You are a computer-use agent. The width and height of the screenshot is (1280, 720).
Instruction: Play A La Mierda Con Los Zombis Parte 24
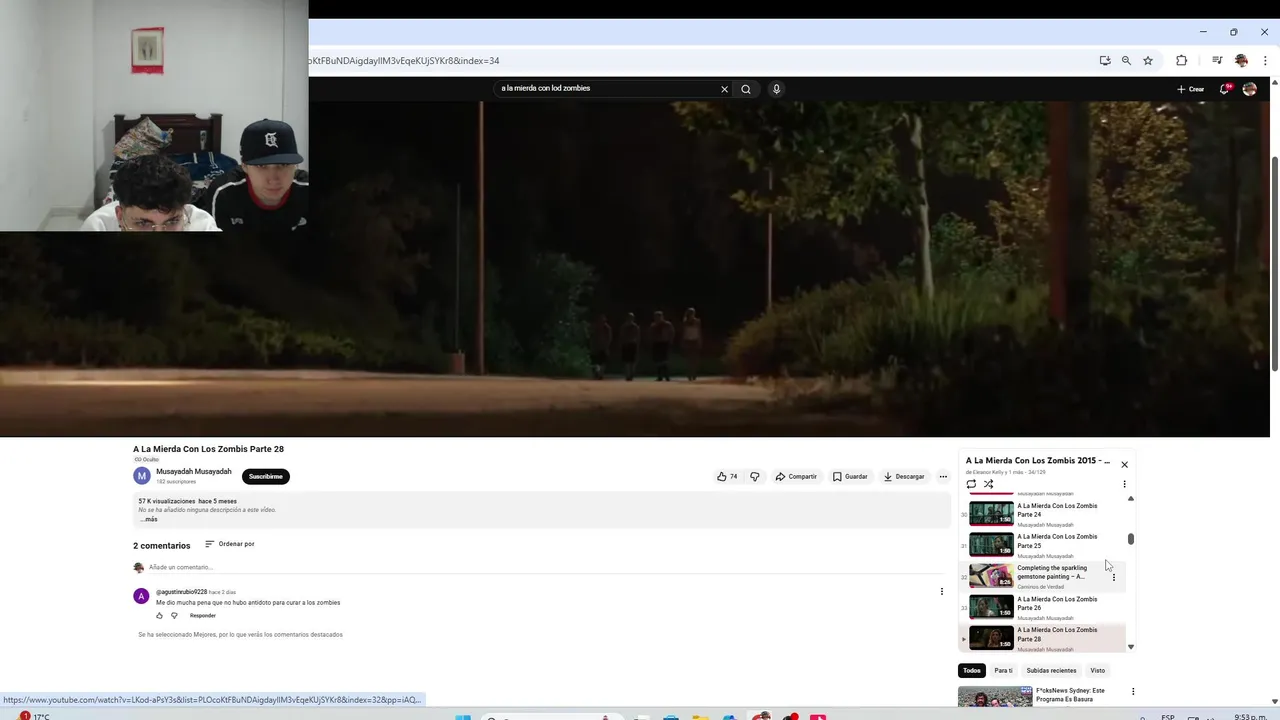1043,514
